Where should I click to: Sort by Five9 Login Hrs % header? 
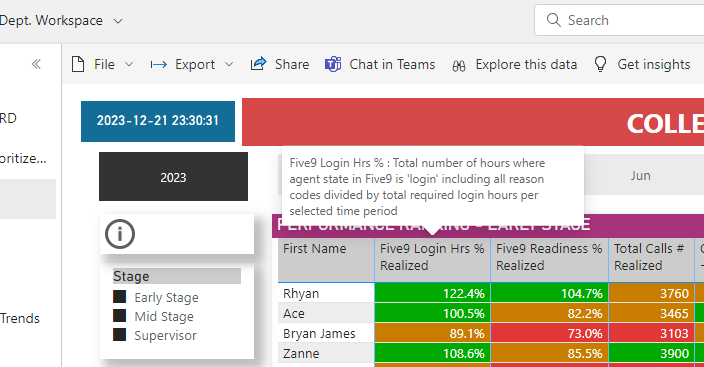pyautogui.click(x=432, y=260)
